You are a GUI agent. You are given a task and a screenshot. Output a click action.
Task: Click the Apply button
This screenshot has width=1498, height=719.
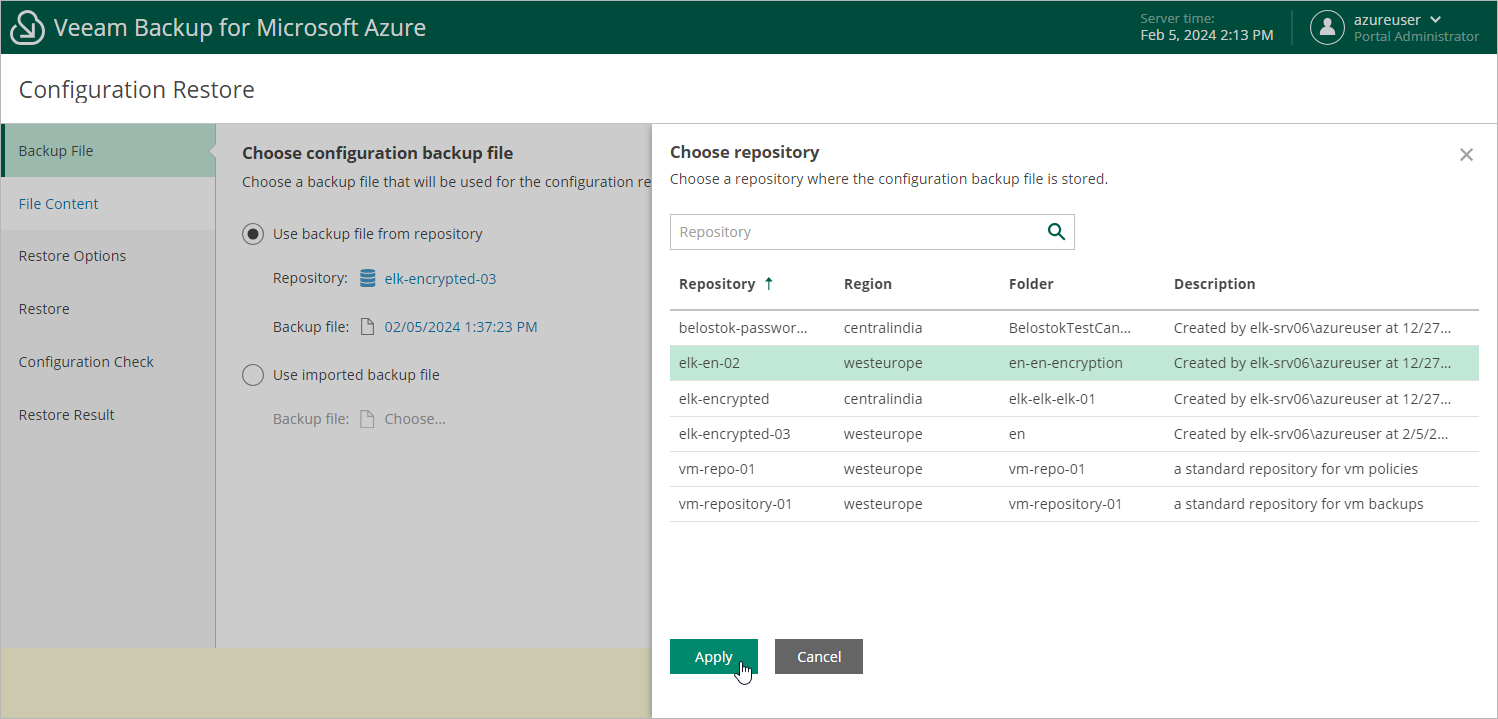(x=714, y=657)
